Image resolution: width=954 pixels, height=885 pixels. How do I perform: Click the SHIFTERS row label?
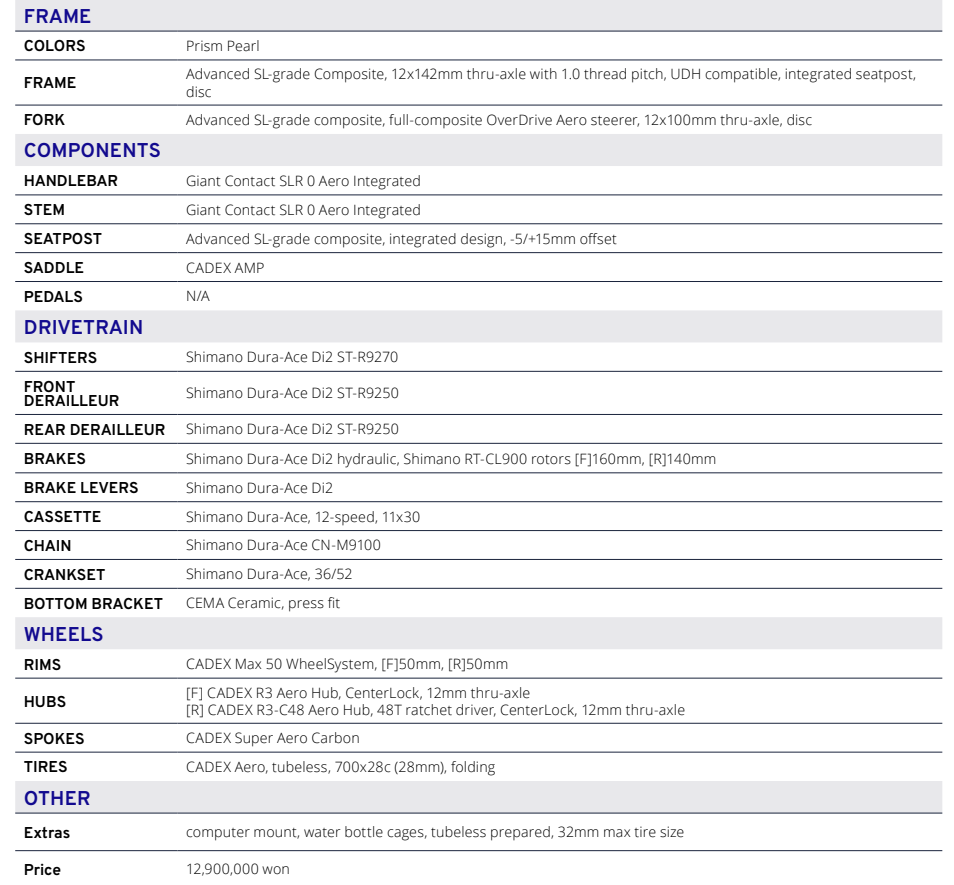click(60, 358)
